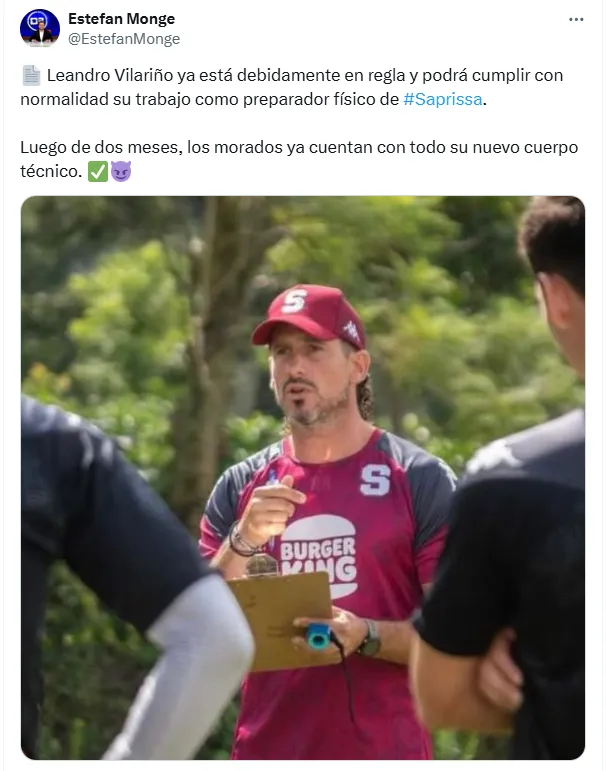The height and width of the screenshot is (771, 606).
Task: Click the wristwatch on the coach's wrist
Action: point(370,638)
